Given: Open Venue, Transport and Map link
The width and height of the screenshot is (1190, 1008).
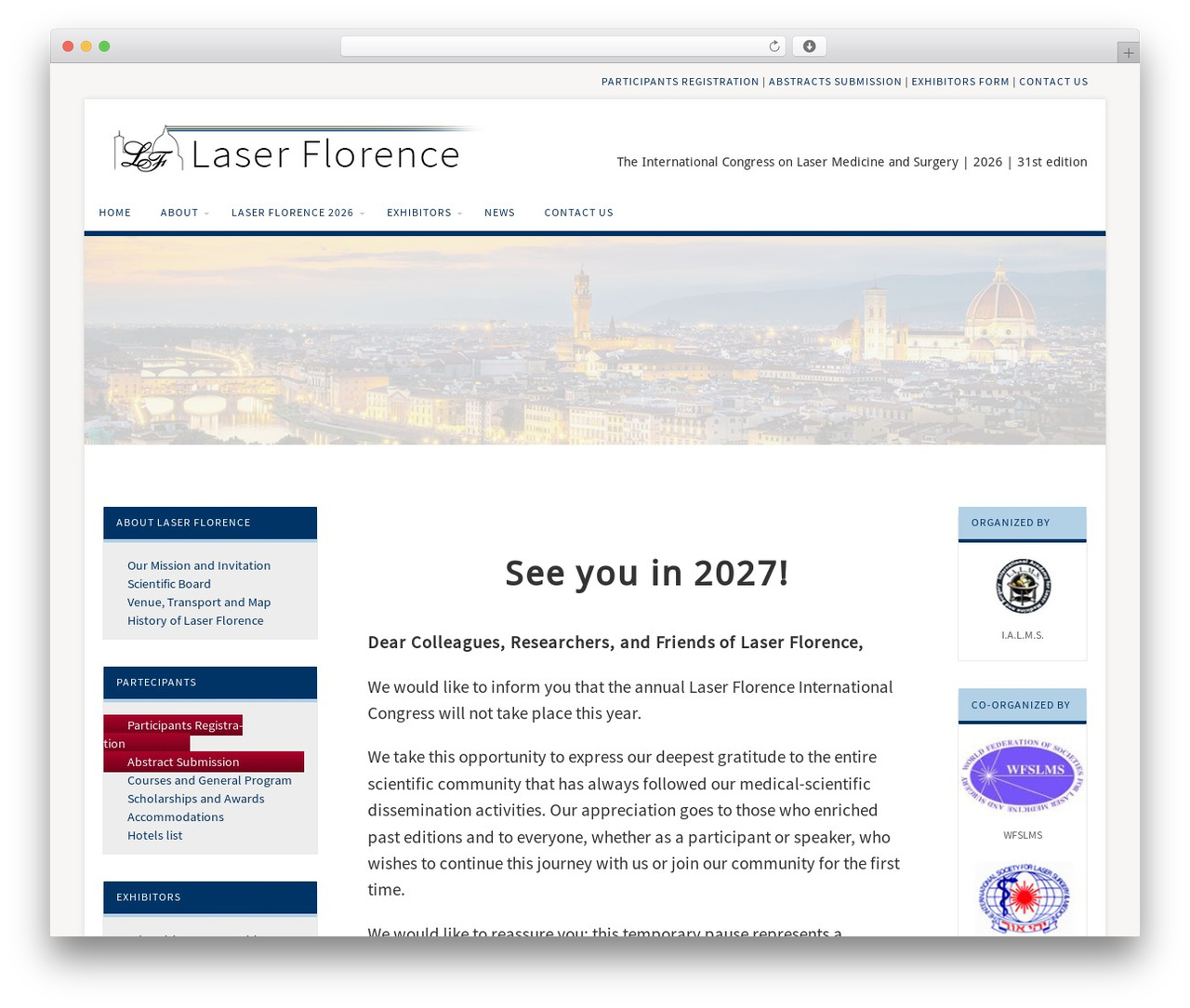Looking at the screenshot, I should [x=199, y=603].
